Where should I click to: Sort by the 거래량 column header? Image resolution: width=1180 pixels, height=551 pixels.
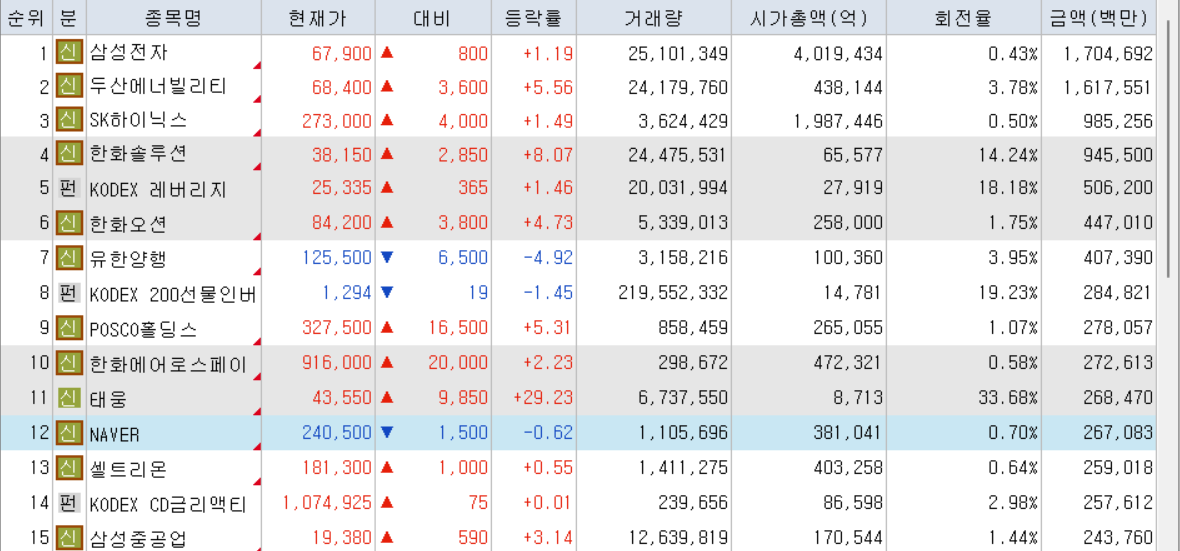click(653, 18)
